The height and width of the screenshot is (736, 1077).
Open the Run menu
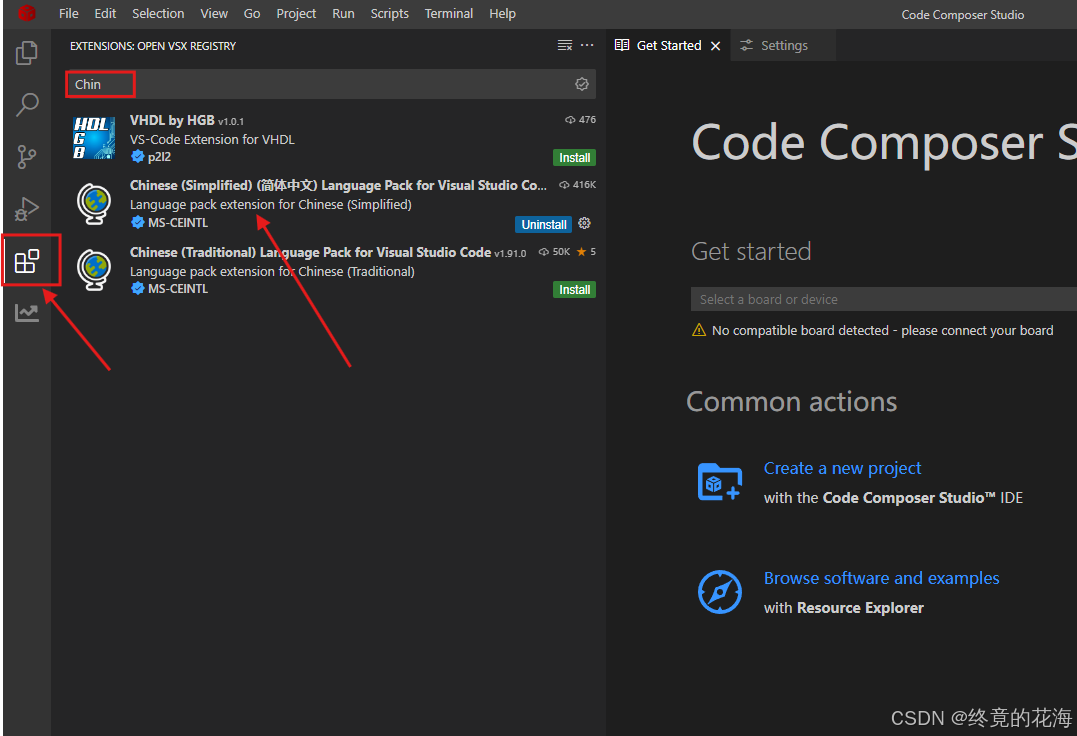[343, 14]
